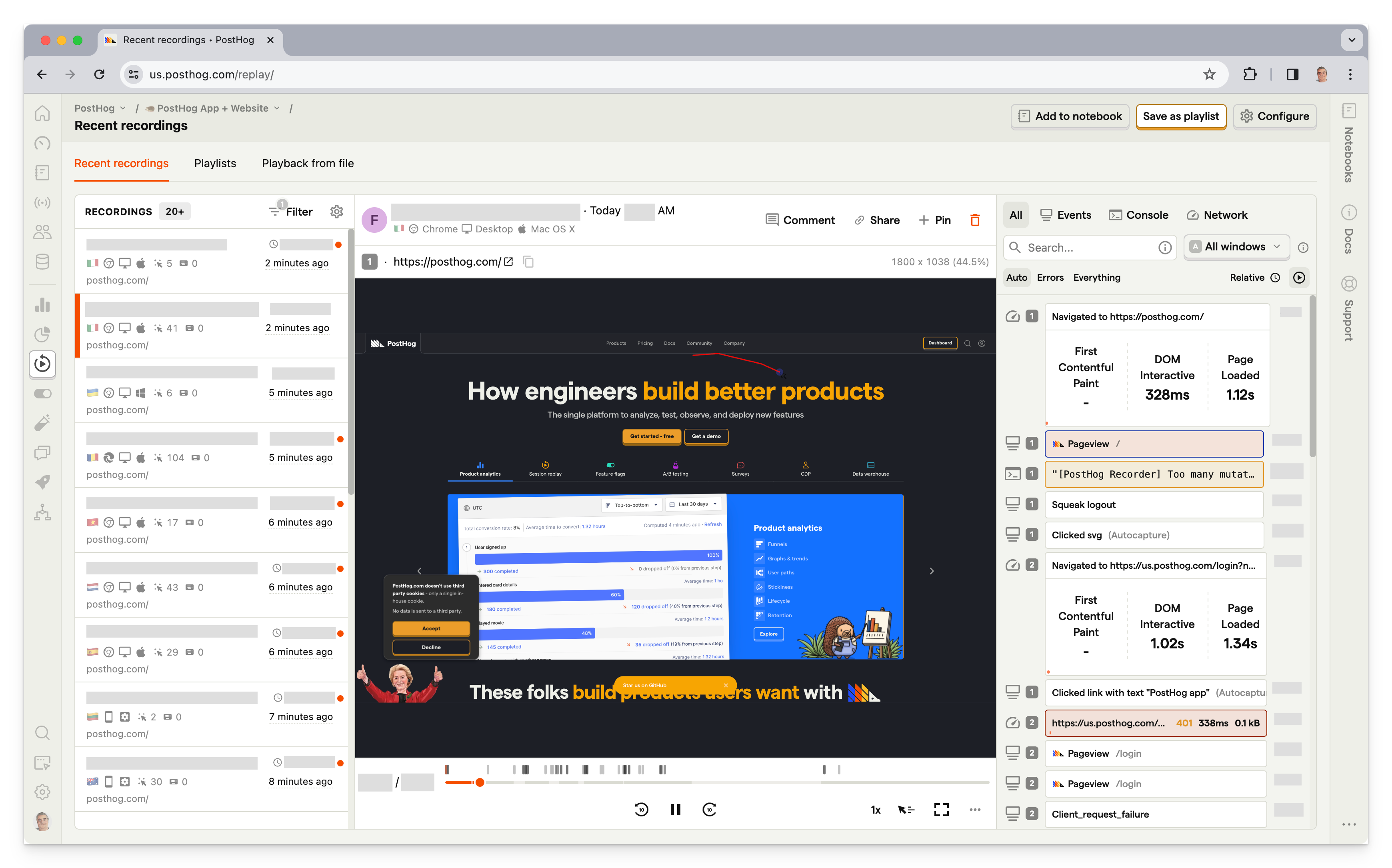Delete recording with the trash icon
The height and width of the screenshot is (868, 1392).
(975, 220)
